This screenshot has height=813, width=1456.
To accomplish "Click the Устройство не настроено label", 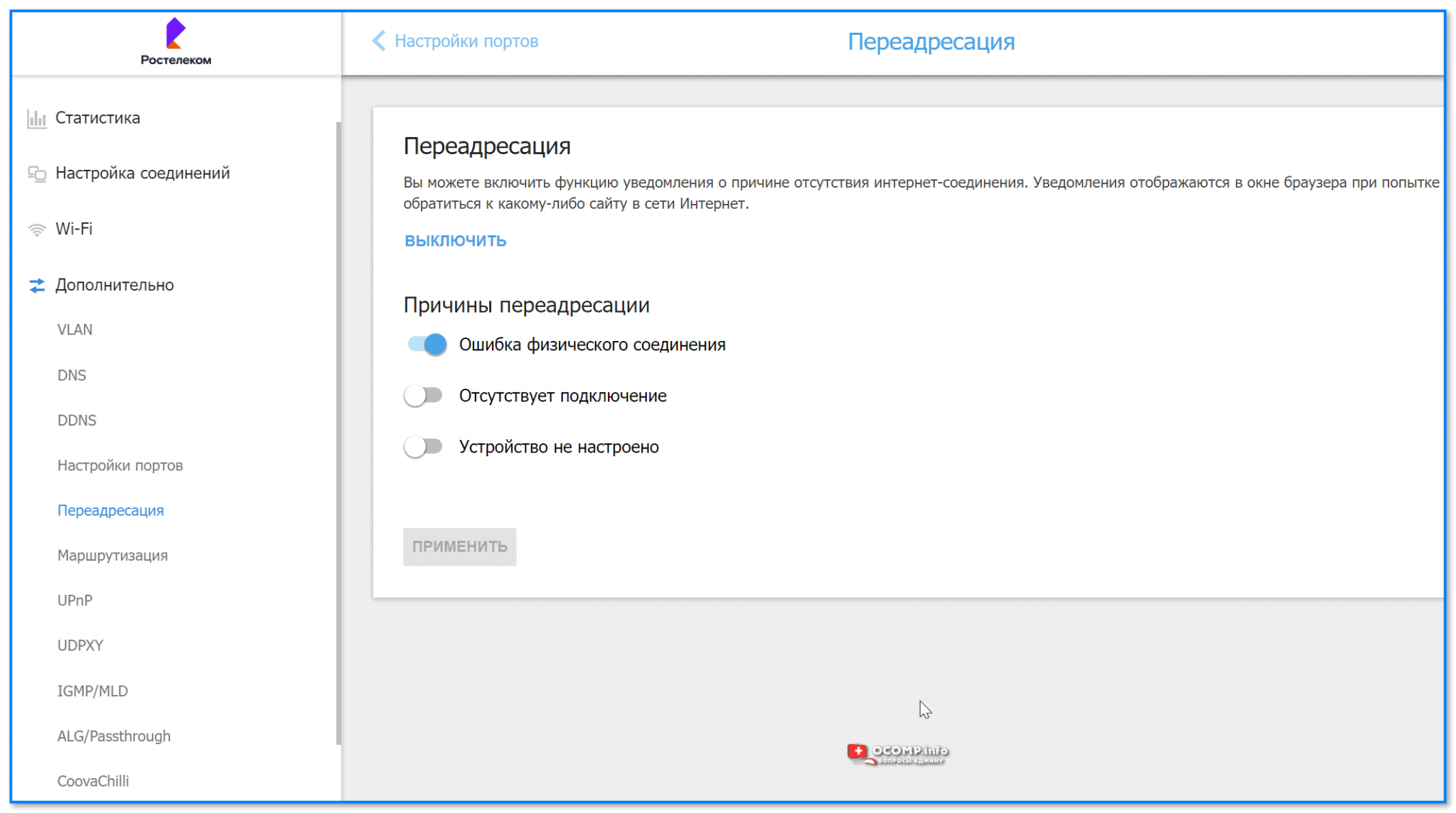I will click(x=559, y=447).
